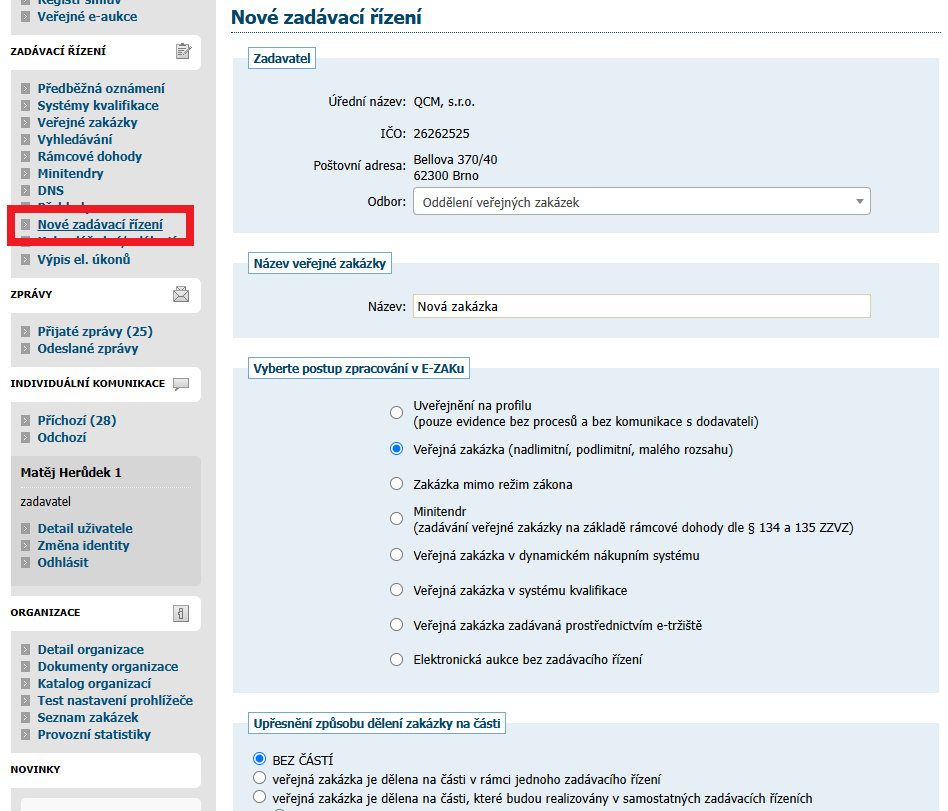Go to Veřejné zakázky menu item
Viewport: 948px width, 811px height.
[x=88, y=123]
